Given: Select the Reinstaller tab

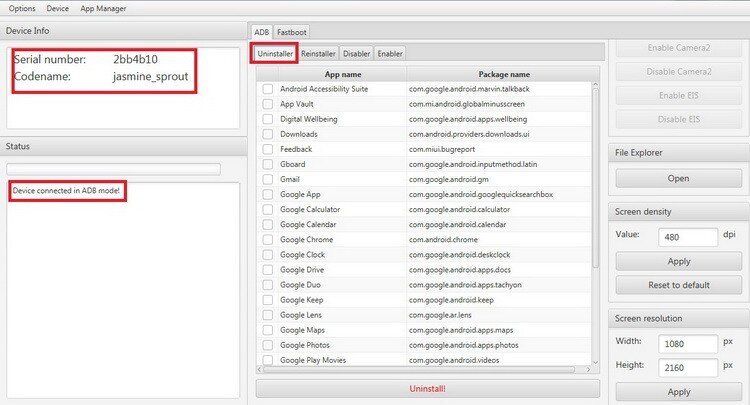Looking at the screenshot, I should click(318, 54).
